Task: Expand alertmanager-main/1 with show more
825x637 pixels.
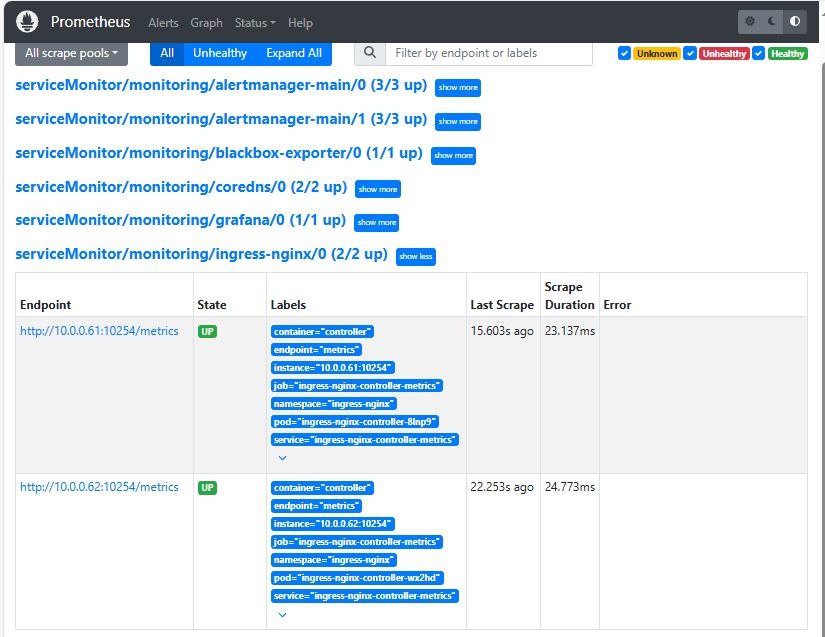Action: tap(458, 121)
